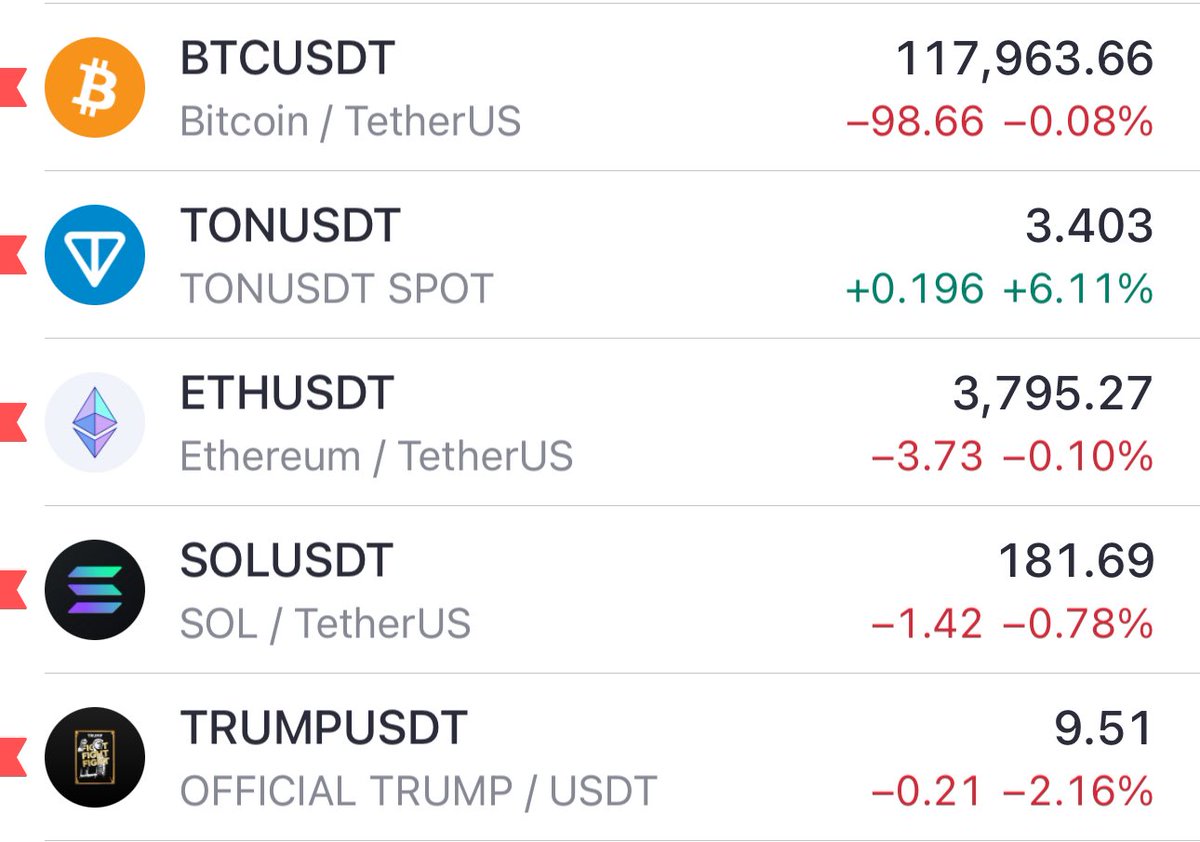This screenshot has height=842, width=1200.
Task: Tap the blue Toncoin logo icon
Action: 95,254
